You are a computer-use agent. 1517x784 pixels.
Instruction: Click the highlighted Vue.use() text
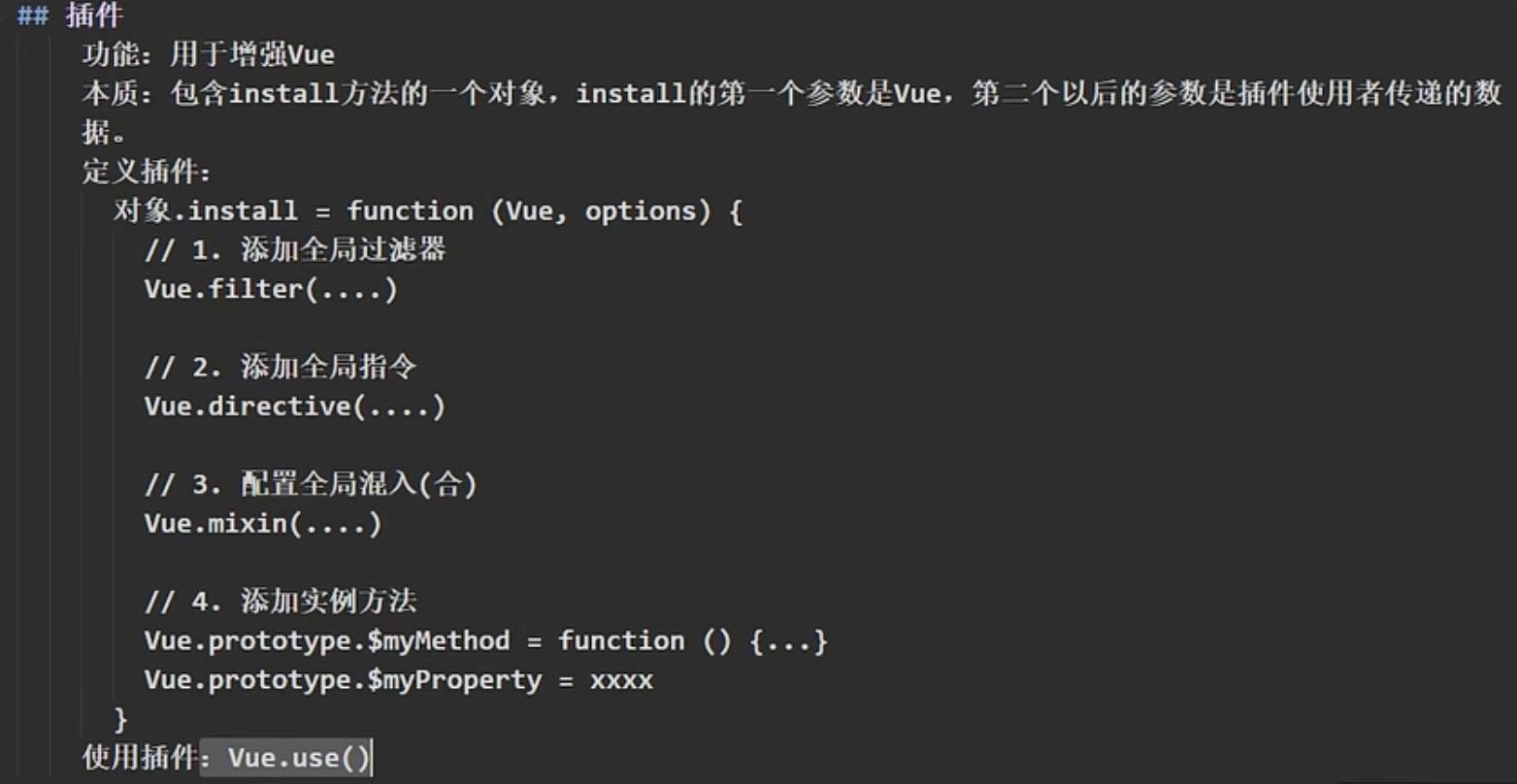coord(299,758)
